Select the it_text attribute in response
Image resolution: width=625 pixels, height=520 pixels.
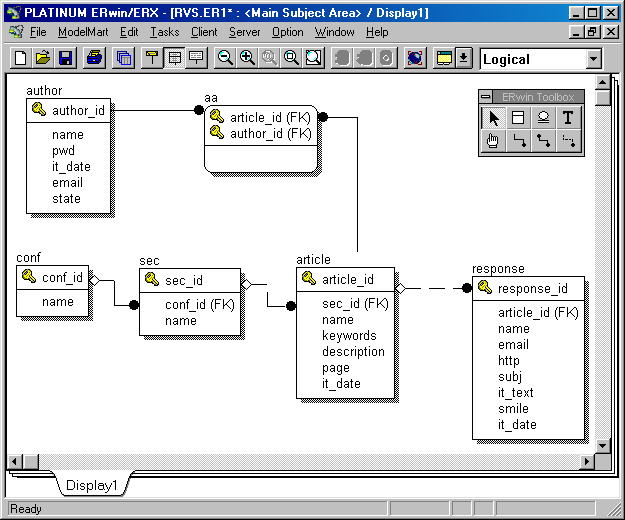(x=515, y=392)
